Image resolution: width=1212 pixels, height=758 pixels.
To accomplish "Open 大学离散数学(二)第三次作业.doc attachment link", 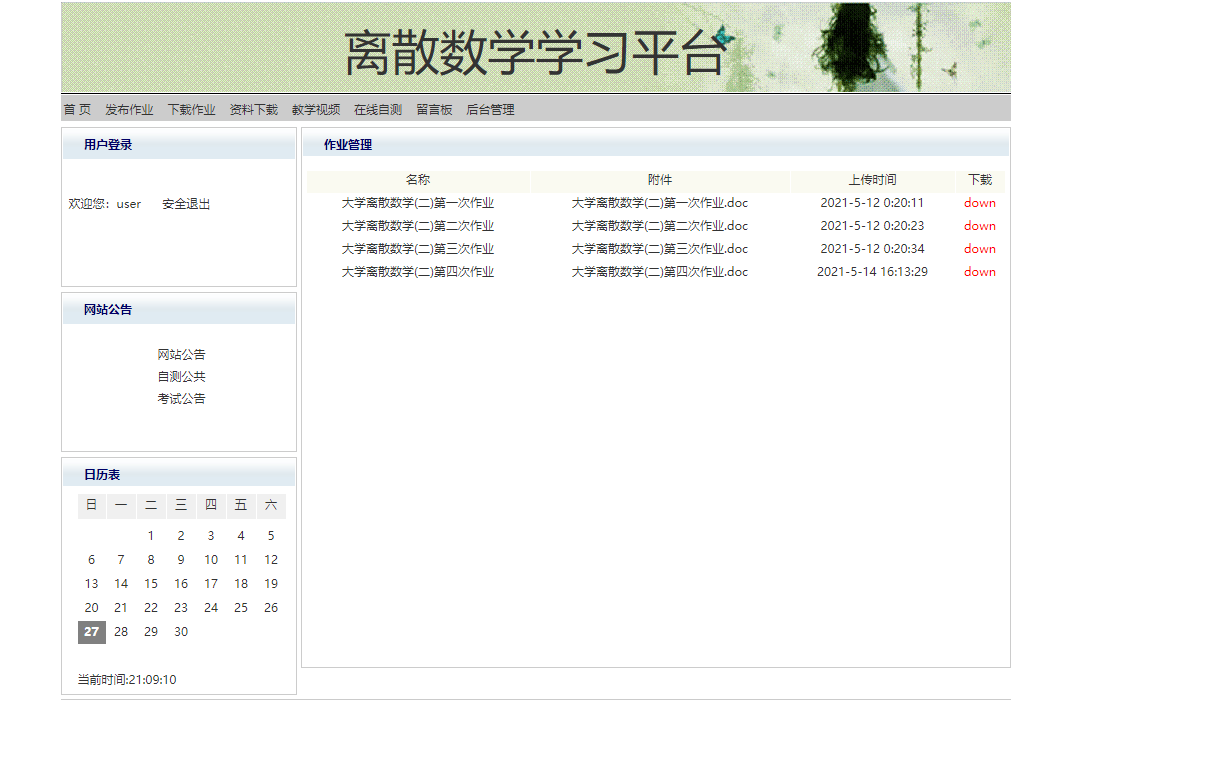I will pos(659,248).
